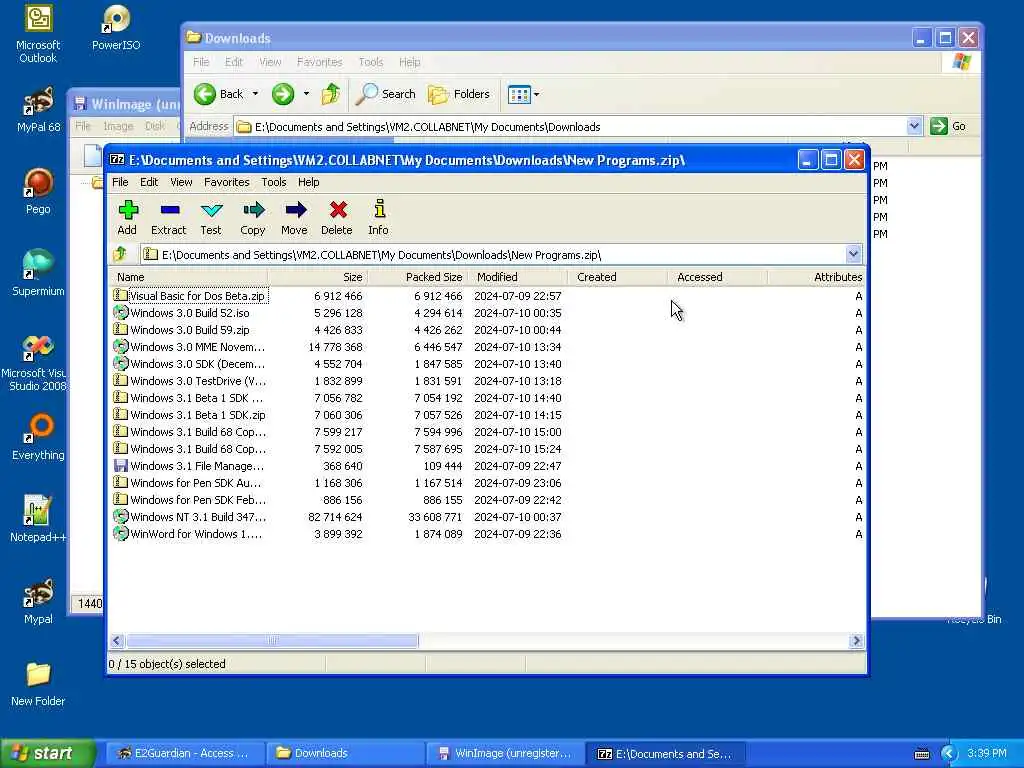Switch to Downloads taskbar button

point(345,753)
